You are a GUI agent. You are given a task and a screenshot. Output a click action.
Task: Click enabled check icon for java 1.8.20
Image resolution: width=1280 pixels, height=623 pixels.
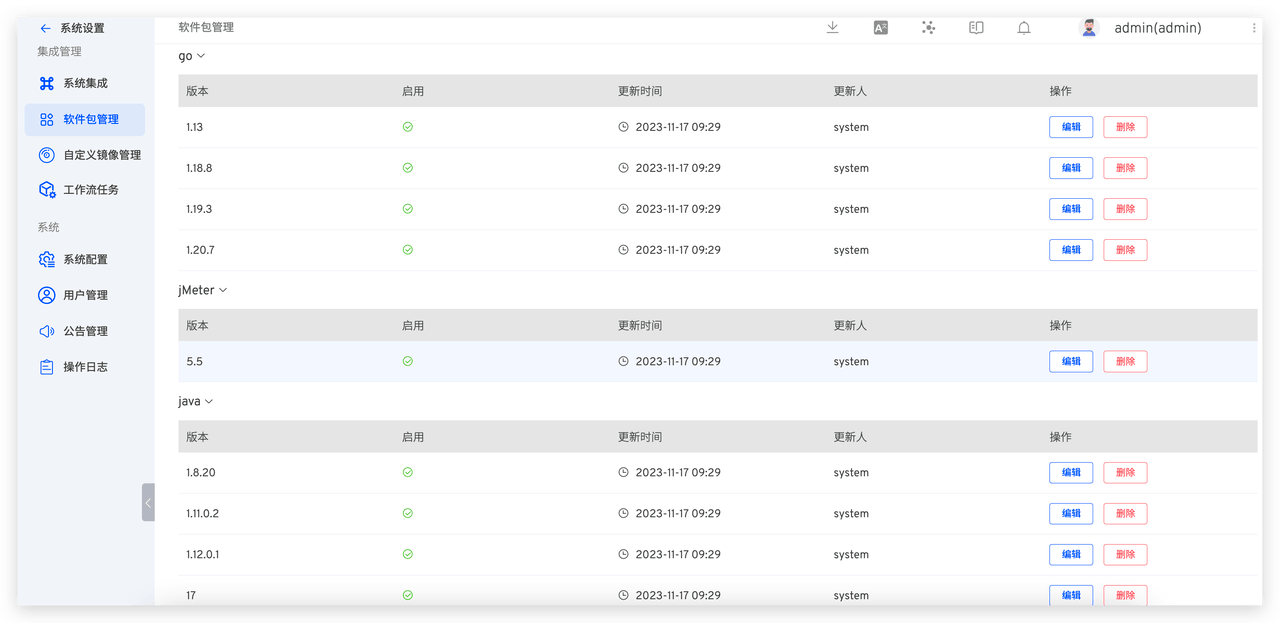(x=407, y=472)
